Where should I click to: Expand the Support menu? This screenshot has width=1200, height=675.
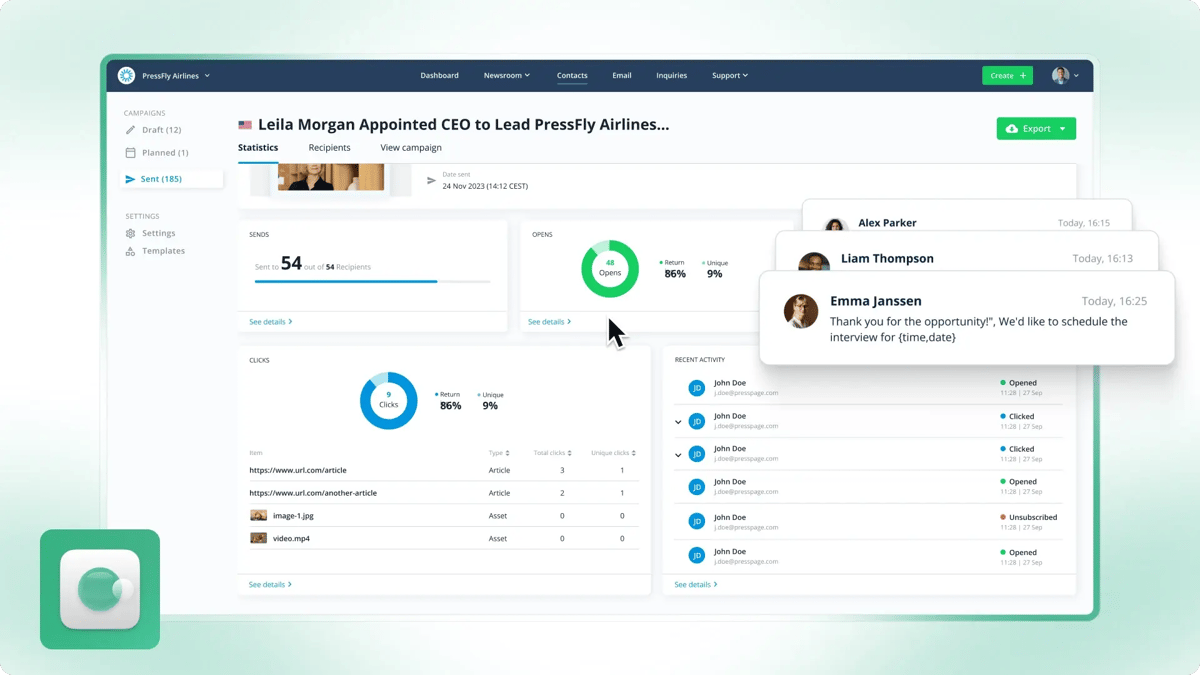pyautogui.click(x=730, y=75)
